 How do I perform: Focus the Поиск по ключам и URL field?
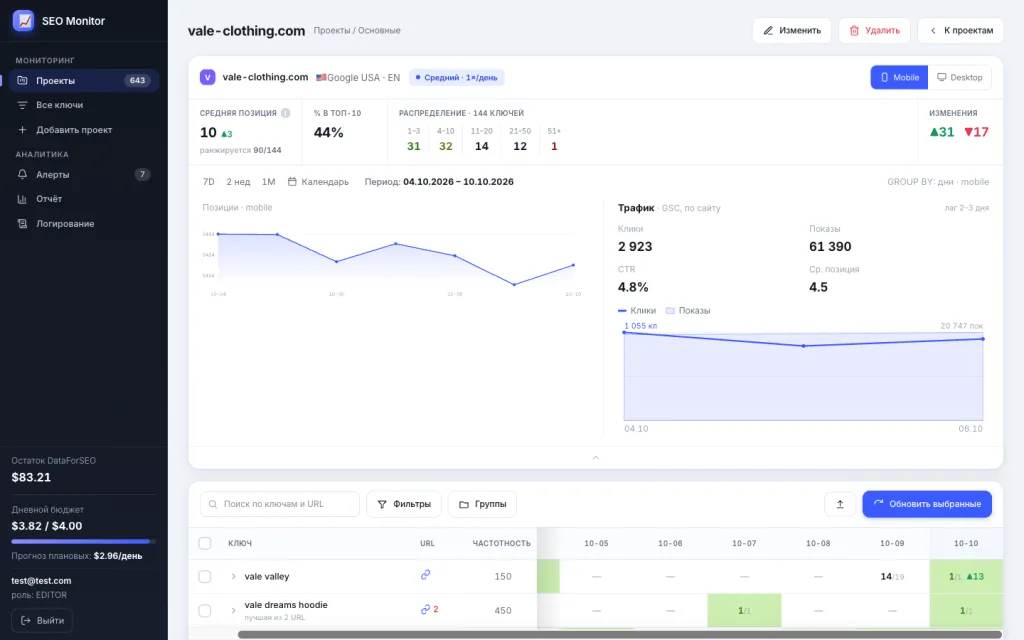tap(280, 504)
